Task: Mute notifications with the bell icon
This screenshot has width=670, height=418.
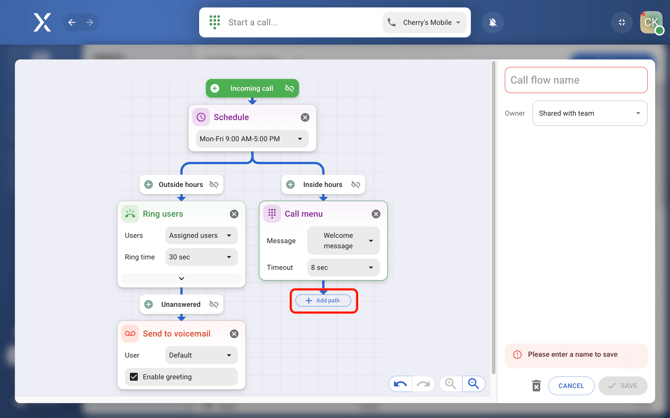Action: [x=493, y=22]
